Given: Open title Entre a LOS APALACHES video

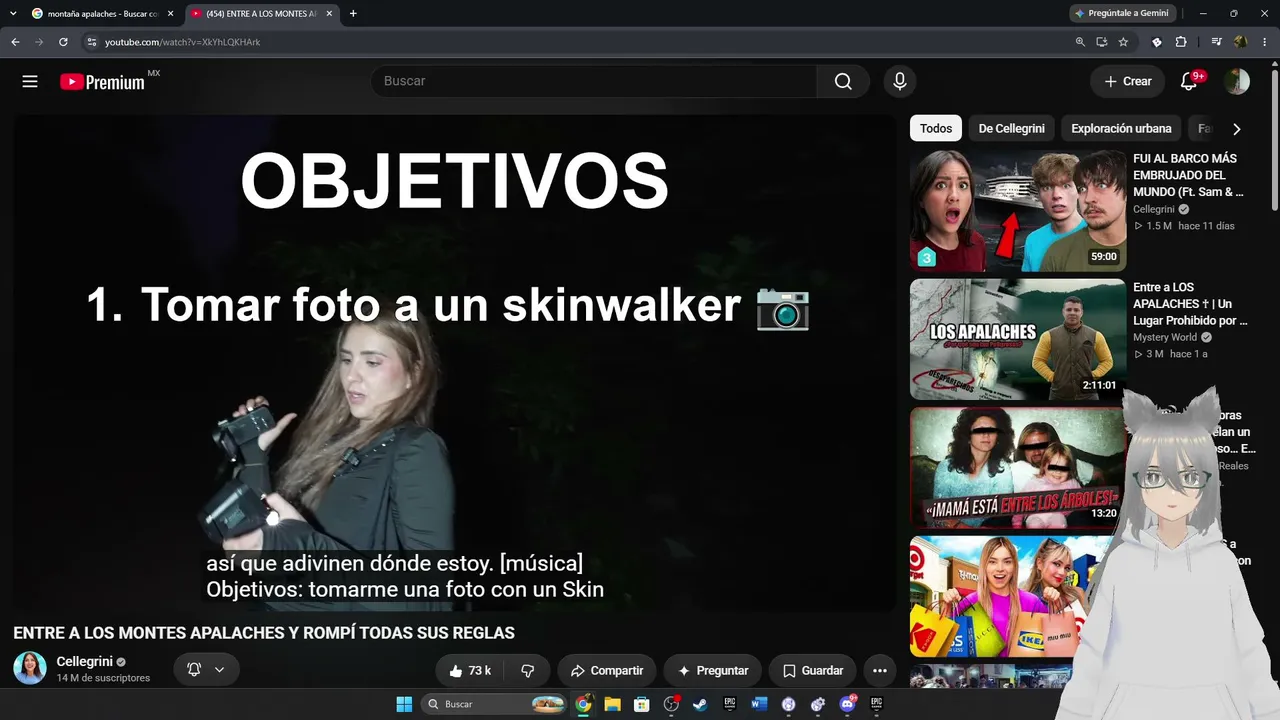Looking at the screenshot, I should point(1190,304).
